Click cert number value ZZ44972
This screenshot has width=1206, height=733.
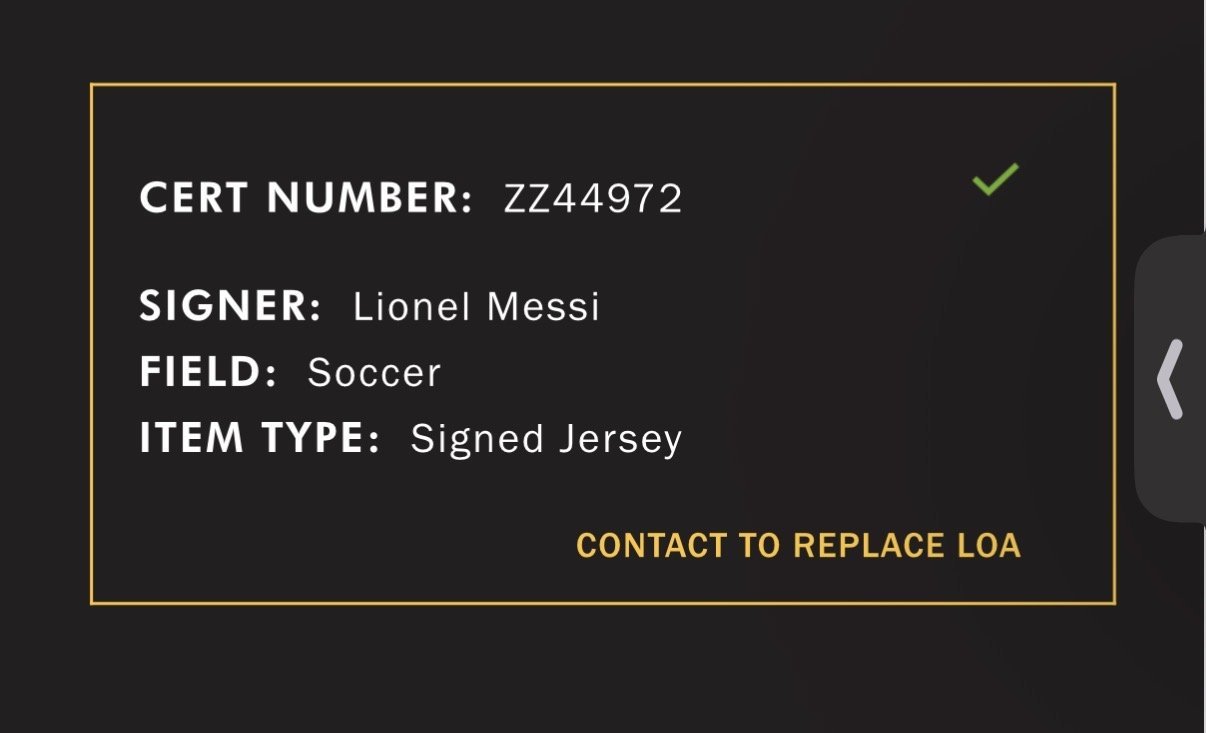593,199
